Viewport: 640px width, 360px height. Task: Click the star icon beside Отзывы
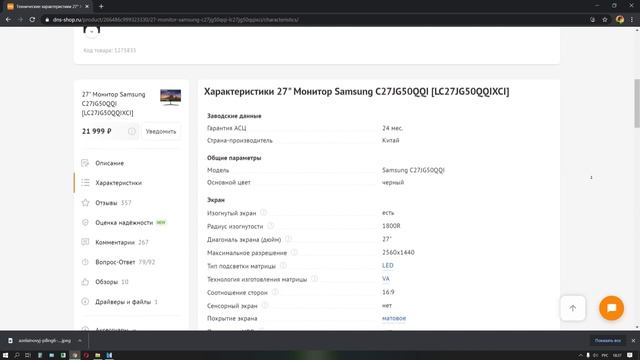[x=85, y=203]
